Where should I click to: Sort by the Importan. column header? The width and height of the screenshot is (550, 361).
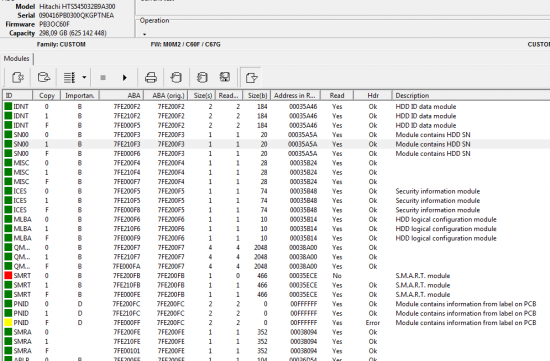(80, 95)
